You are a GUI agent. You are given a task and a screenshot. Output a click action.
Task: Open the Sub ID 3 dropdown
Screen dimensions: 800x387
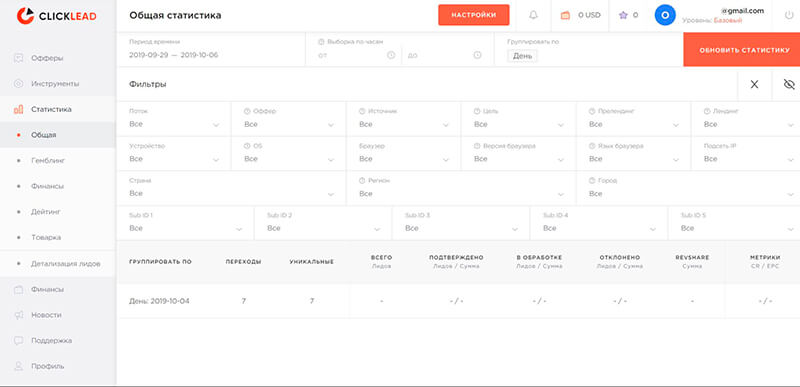tap(461, 223)
